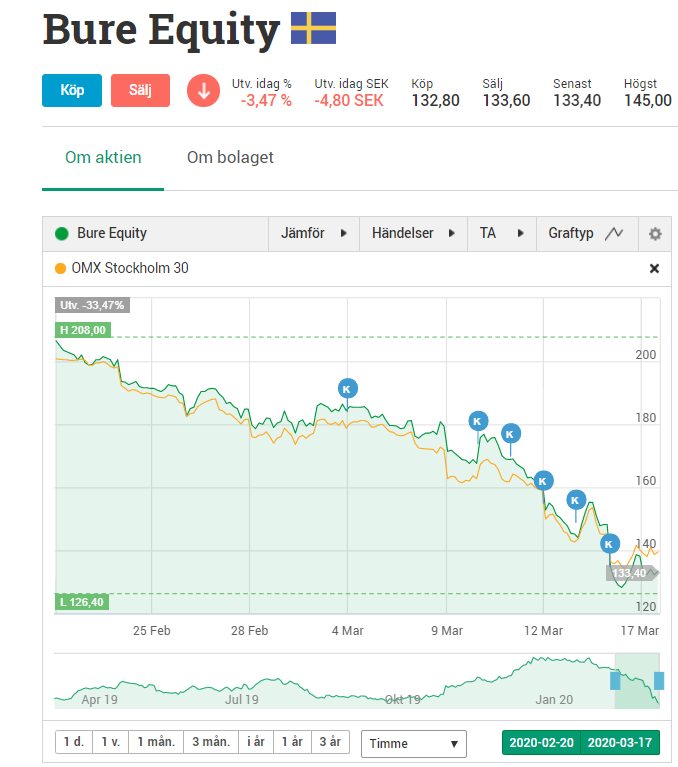Click the left blue range slider handle
The height and width of the screenshot is (767, 678).
click(x=615, y=681)
